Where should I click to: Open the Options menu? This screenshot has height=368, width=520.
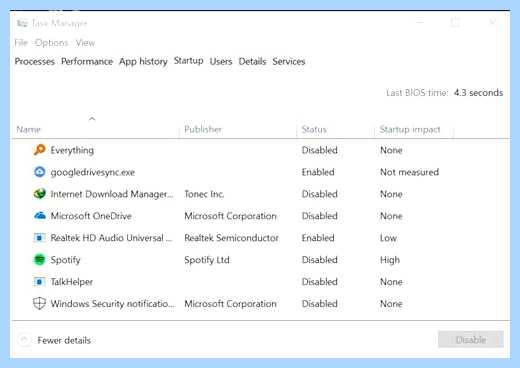[x=51, y=43]
